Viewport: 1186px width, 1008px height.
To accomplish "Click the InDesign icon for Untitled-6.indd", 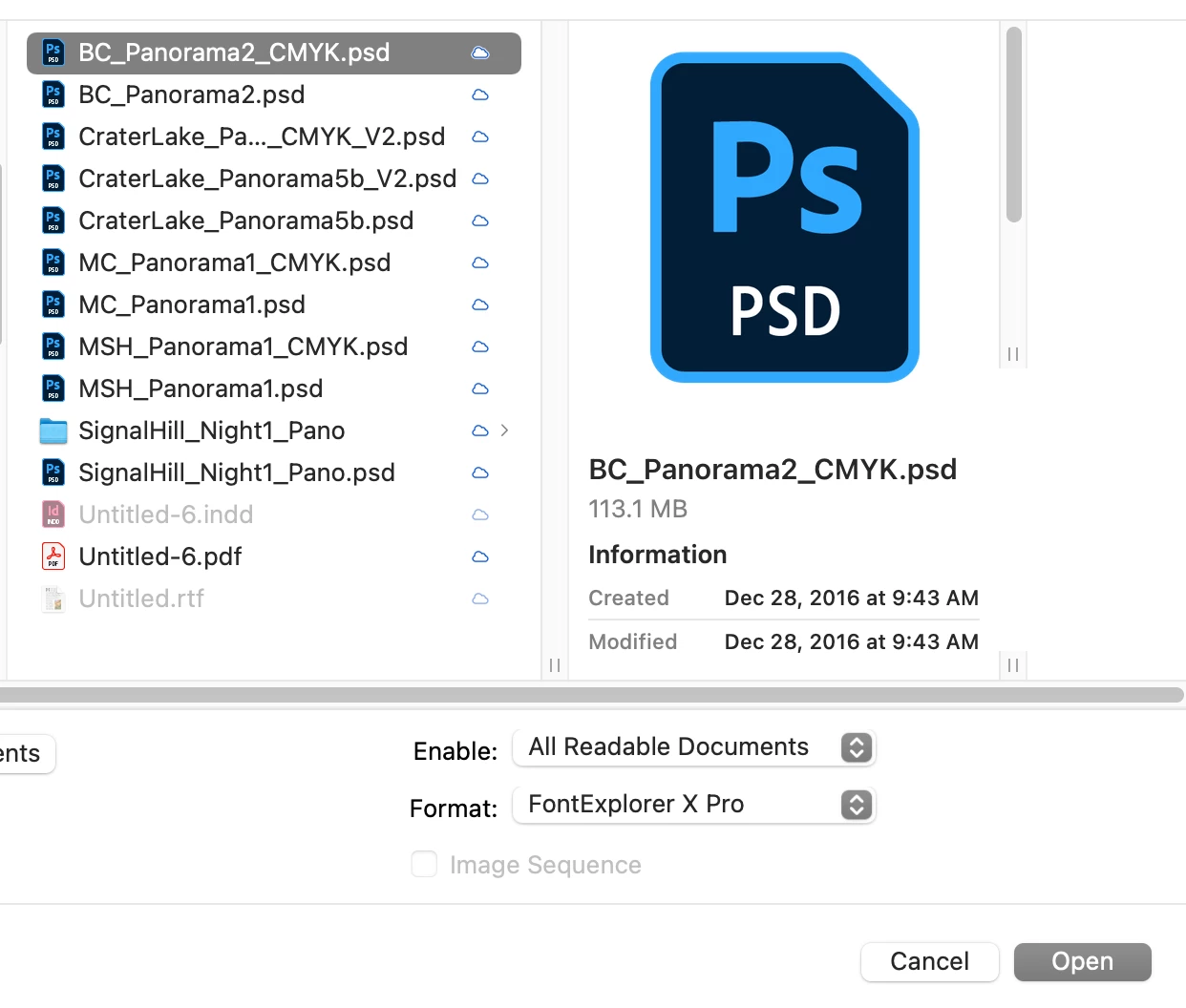I will [x=53, y=514].
